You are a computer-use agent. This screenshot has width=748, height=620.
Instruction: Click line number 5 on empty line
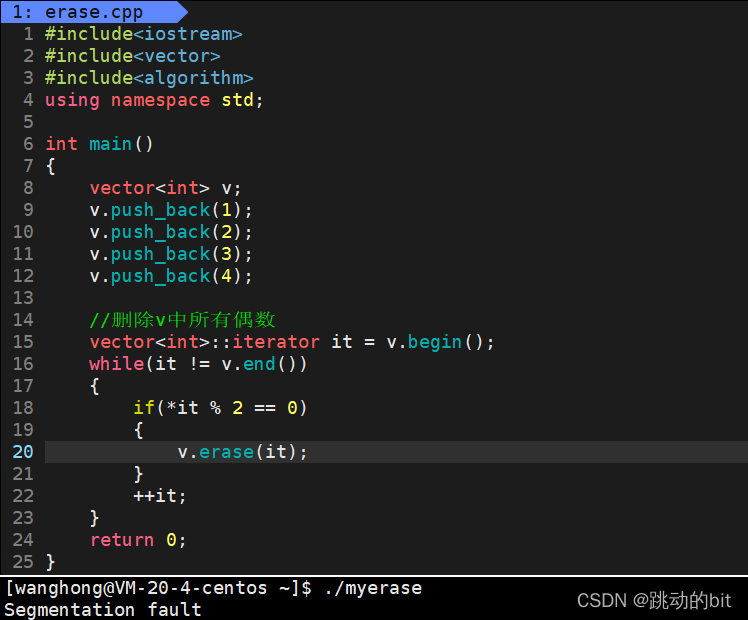tap(29, 122)
